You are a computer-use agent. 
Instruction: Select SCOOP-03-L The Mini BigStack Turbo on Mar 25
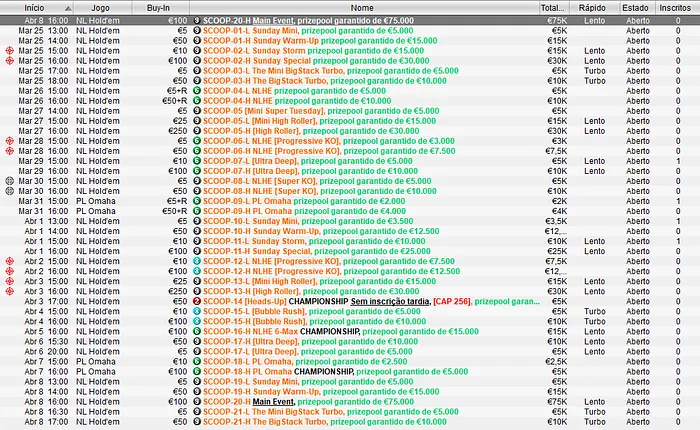tap(350, 71)
